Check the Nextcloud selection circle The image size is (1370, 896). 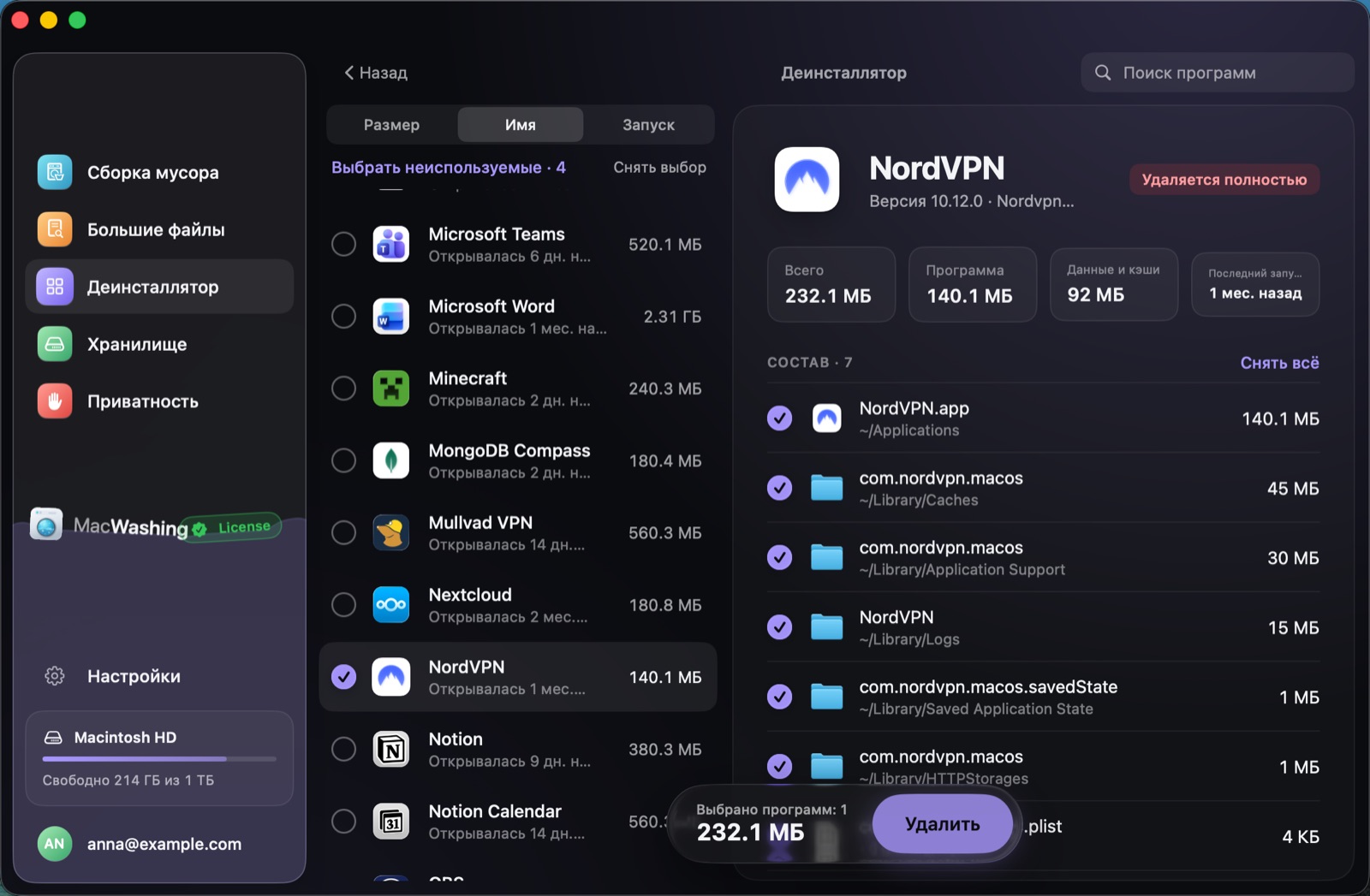tap(344, 605)
